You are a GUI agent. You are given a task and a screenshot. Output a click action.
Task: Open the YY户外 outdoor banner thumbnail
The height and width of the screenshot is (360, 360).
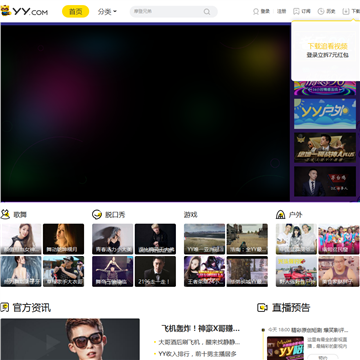coord(325,114)
